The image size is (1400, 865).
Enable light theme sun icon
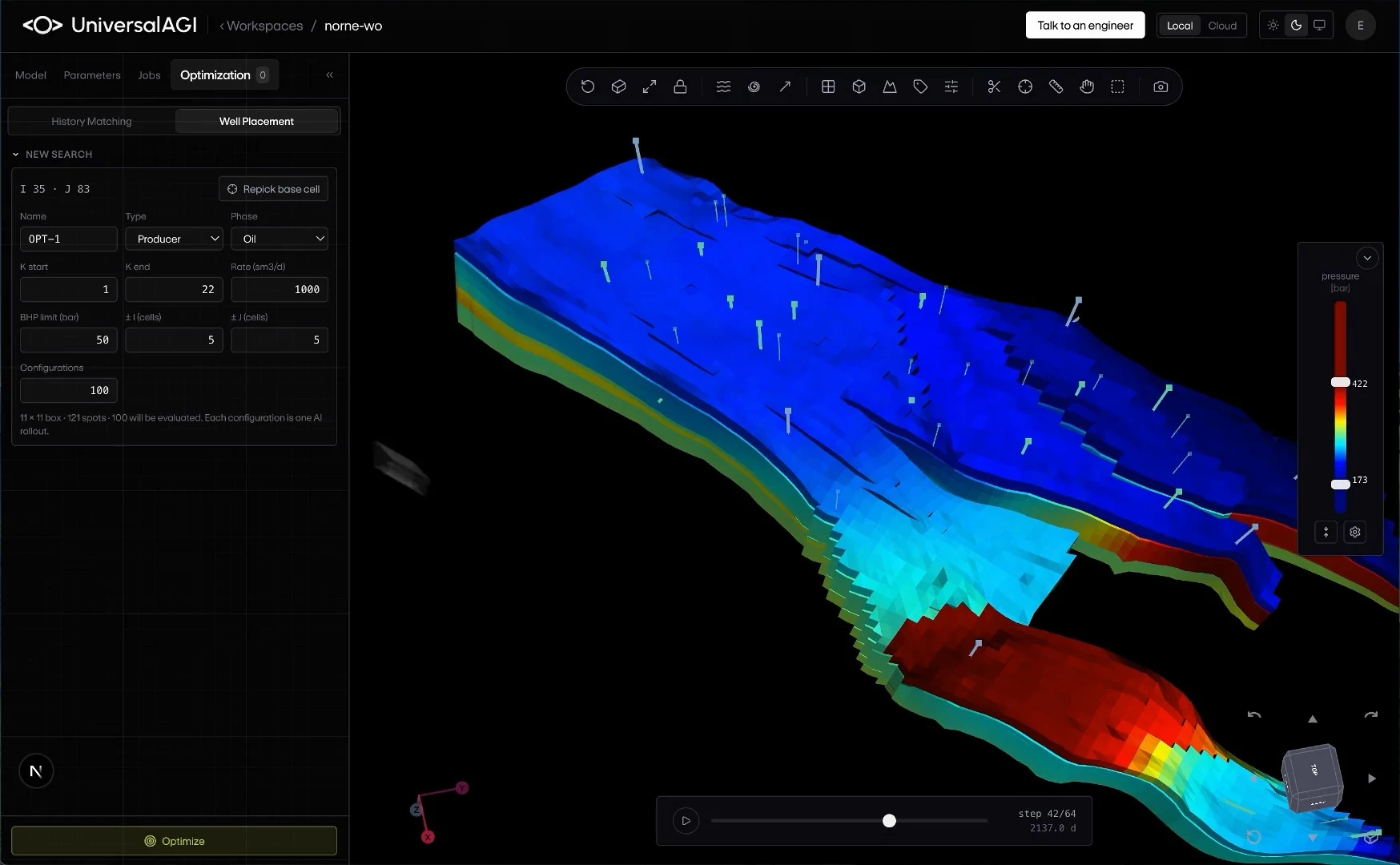[x=1273, y=26]
